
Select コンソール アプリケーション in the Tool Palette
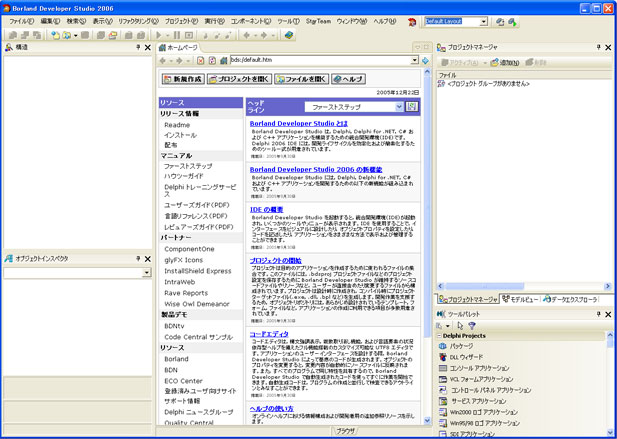coord(474,368)
